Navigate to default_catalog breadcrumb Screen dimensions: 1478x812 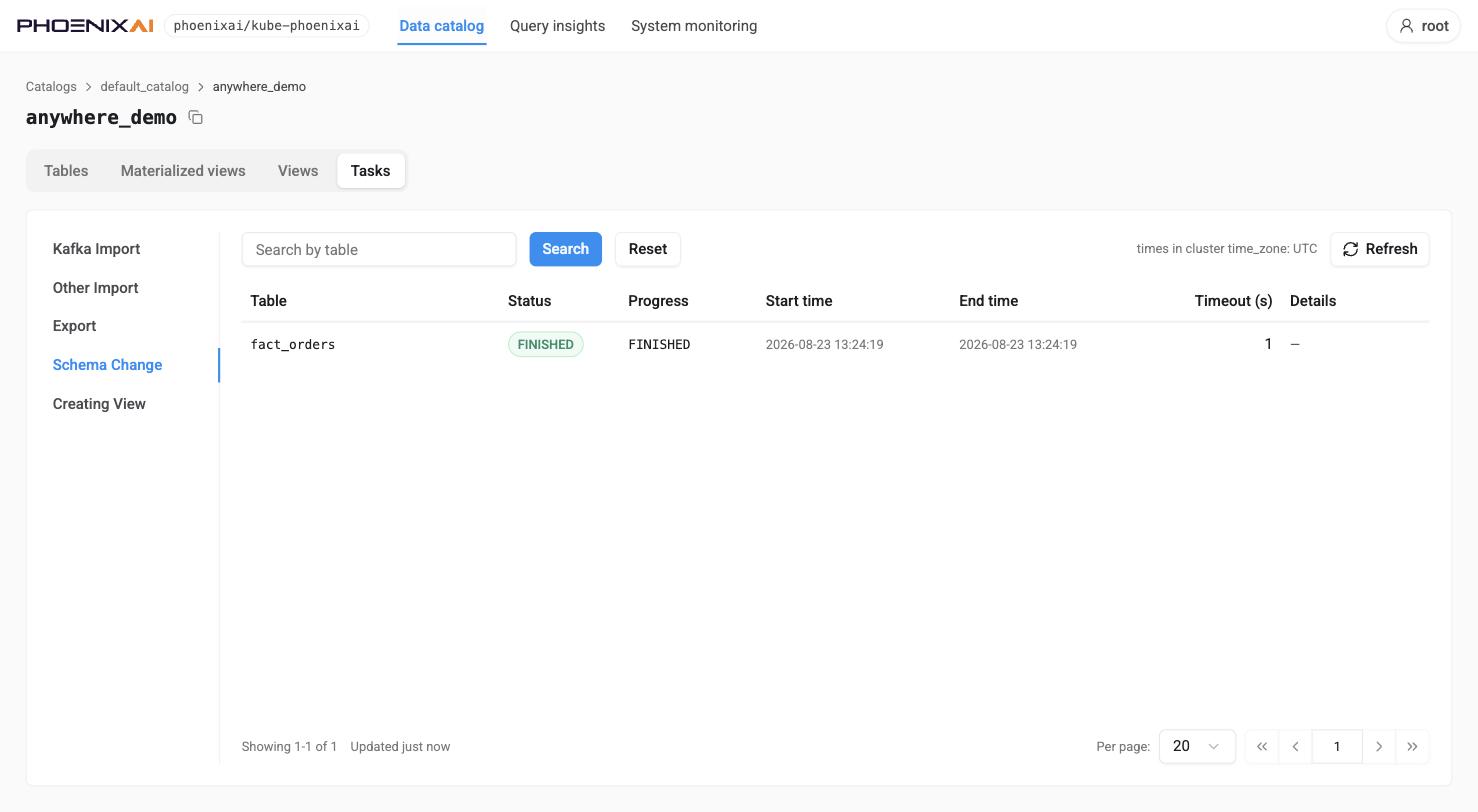[144, 87]
